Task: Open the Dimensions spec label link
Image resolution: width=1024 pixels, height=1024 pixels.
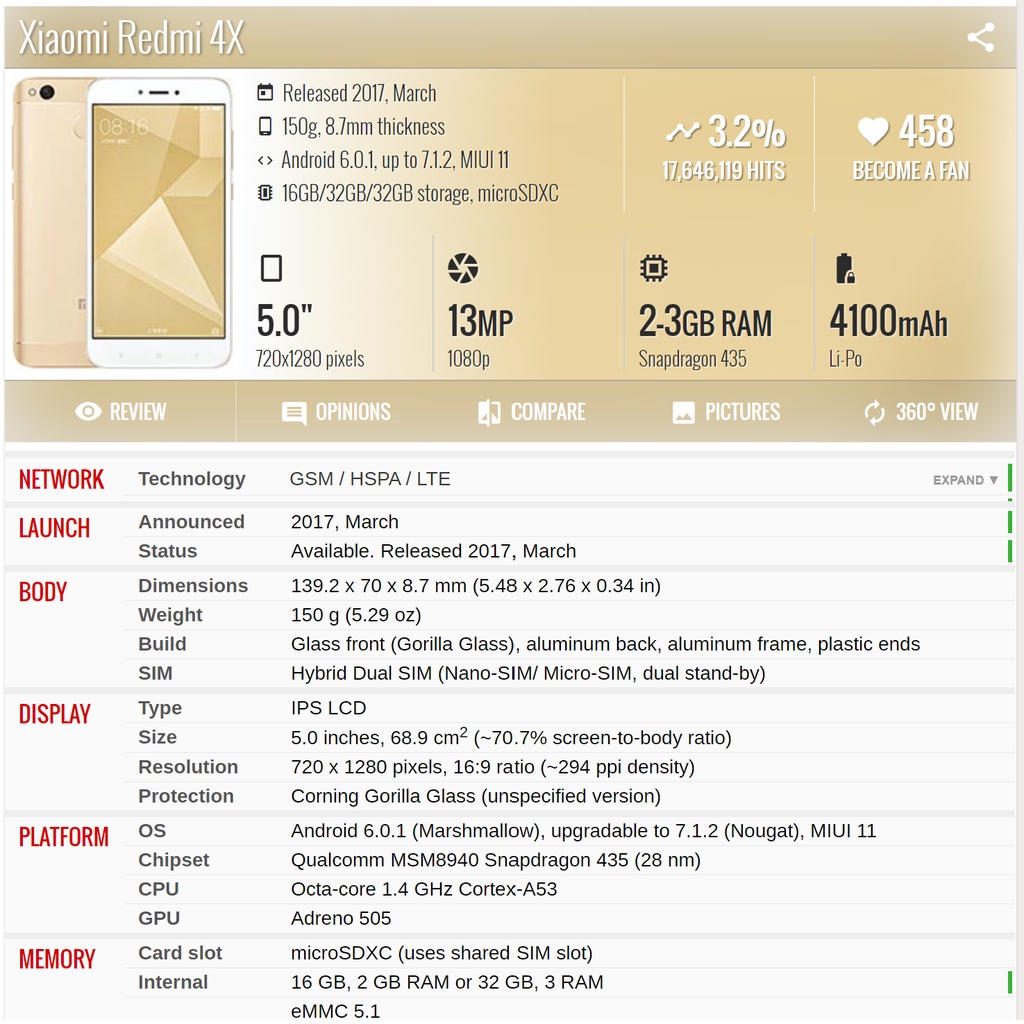Action: [193, 586]
